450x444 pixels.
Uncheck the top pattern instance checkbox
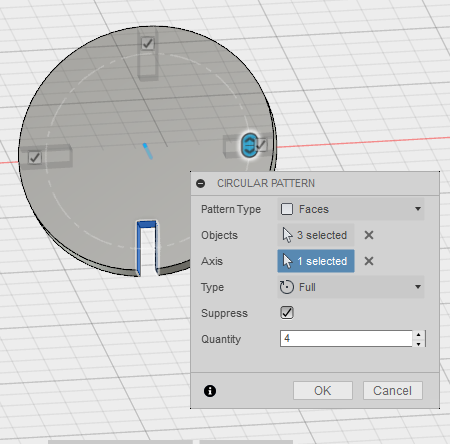click(x=148, y=43)
